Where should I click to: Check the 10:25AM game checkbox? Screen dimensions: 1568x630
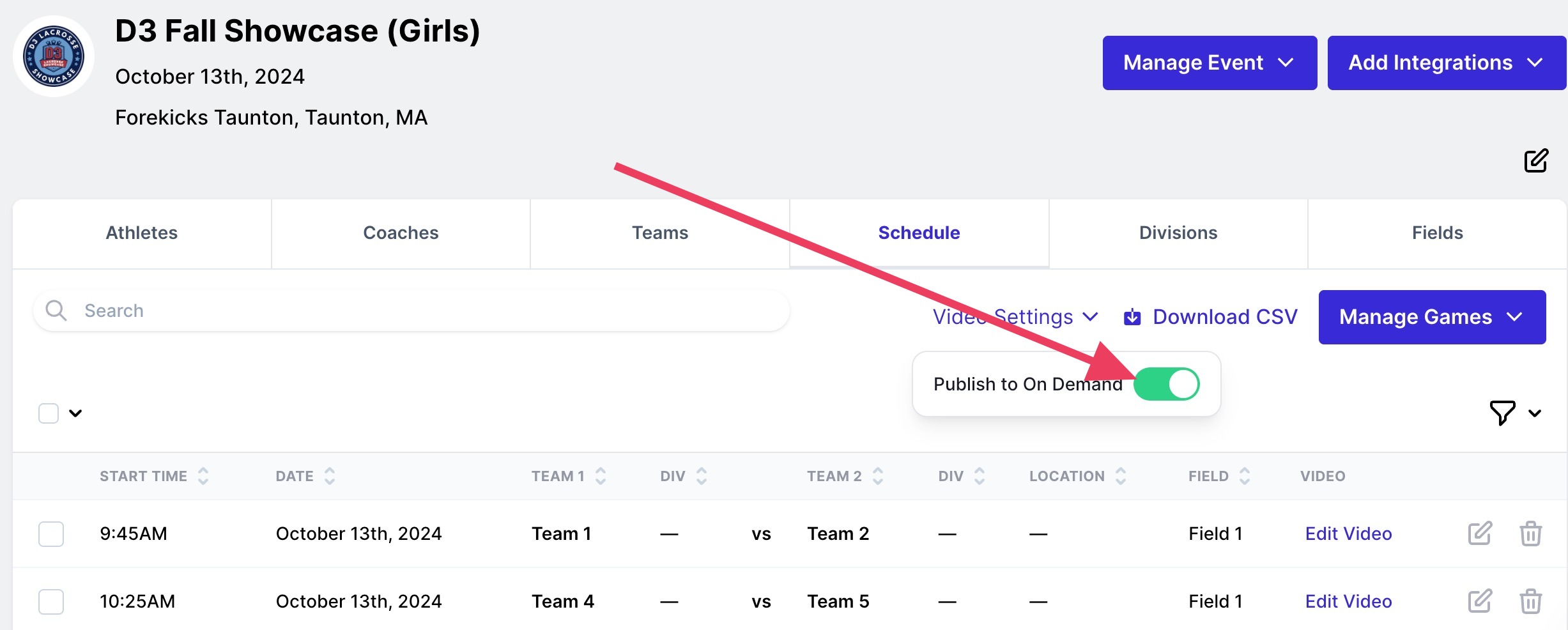(51, 601)
